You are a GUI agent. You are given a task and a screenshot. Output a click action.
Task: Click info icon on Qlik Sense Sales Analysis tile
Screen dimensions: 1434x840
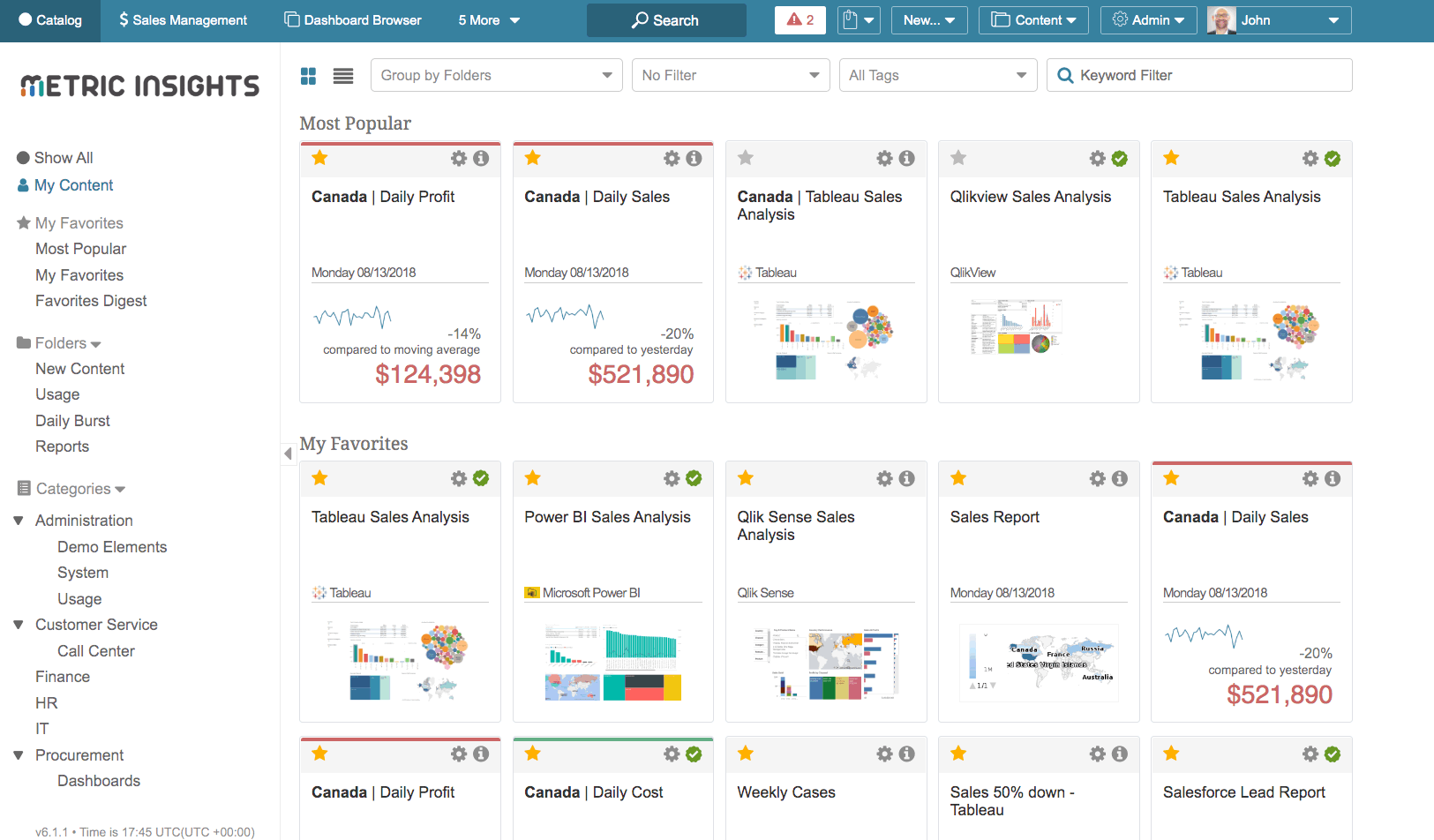click(x=906, y=478)
